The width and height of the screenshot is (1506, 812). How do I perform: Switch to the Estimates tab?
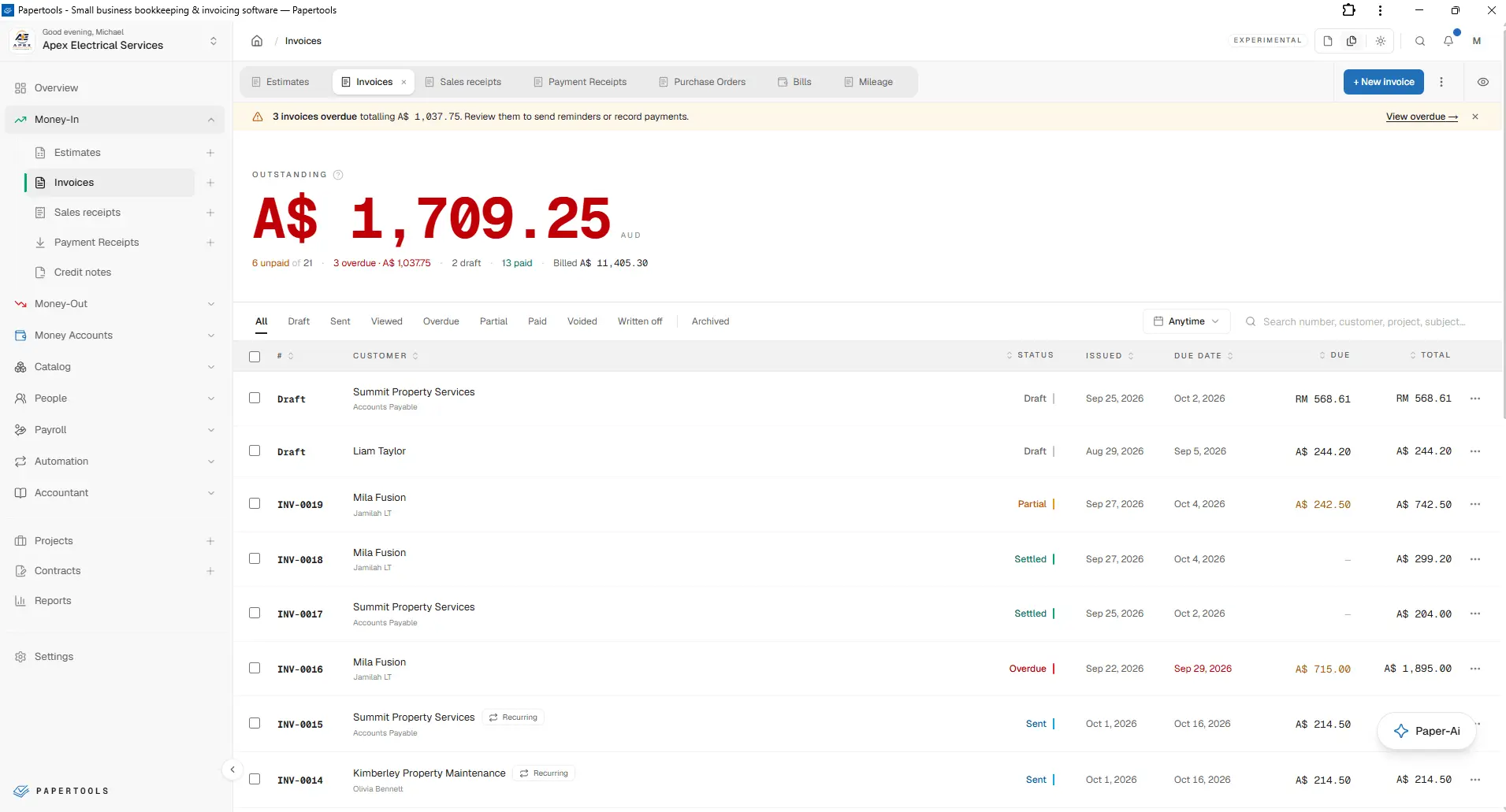point(281,82)
